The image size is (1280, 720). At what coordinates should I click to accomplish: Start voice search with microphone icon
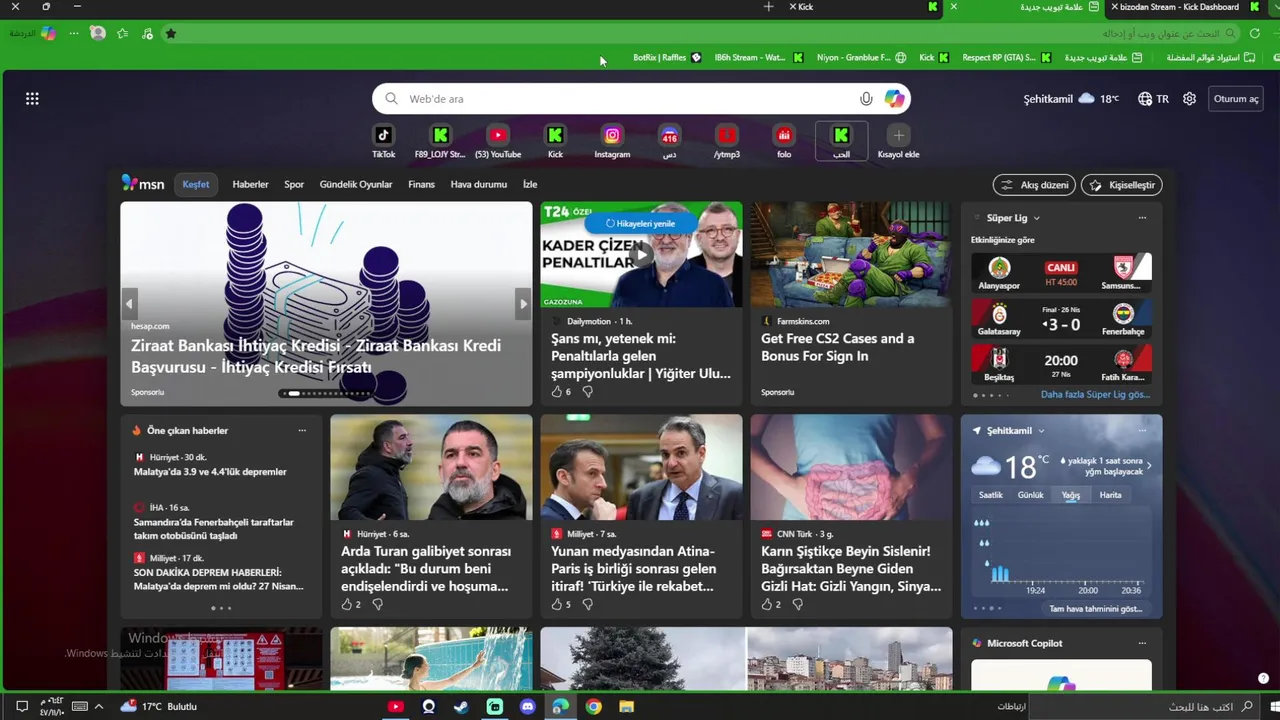click(866, 99)
